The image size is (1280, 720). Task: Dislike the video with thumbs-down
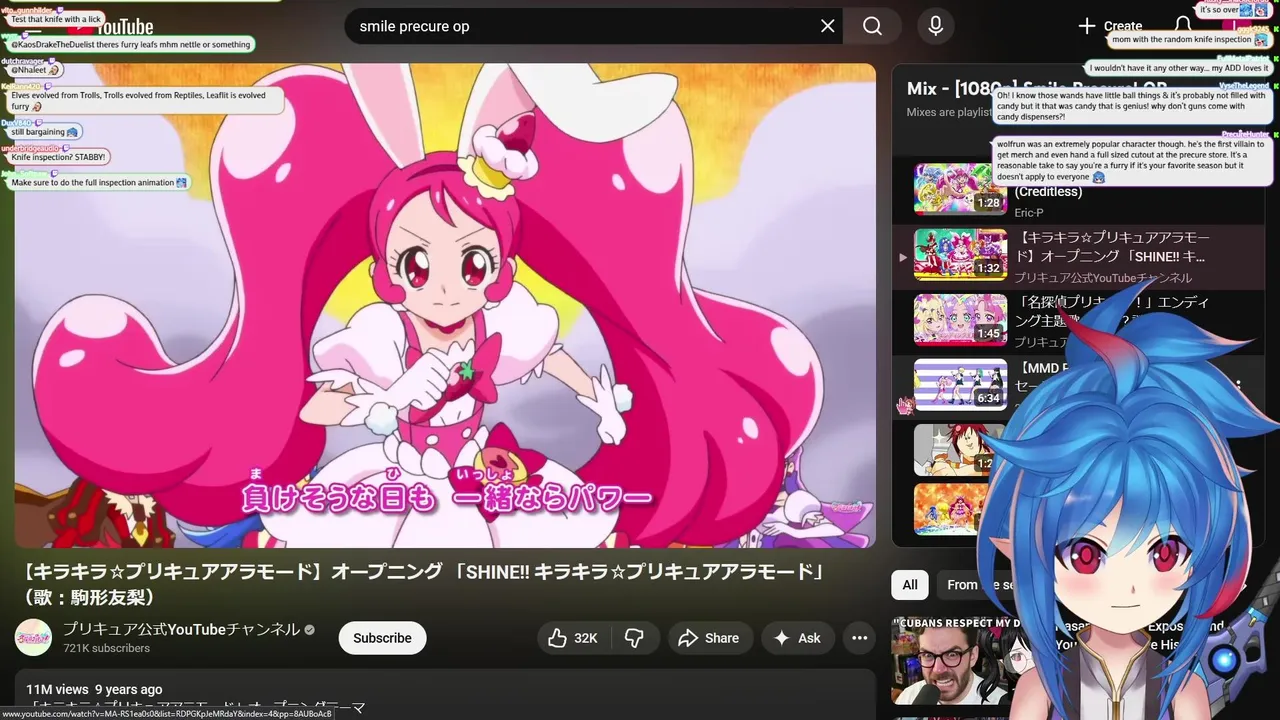(x=634, y=638)
